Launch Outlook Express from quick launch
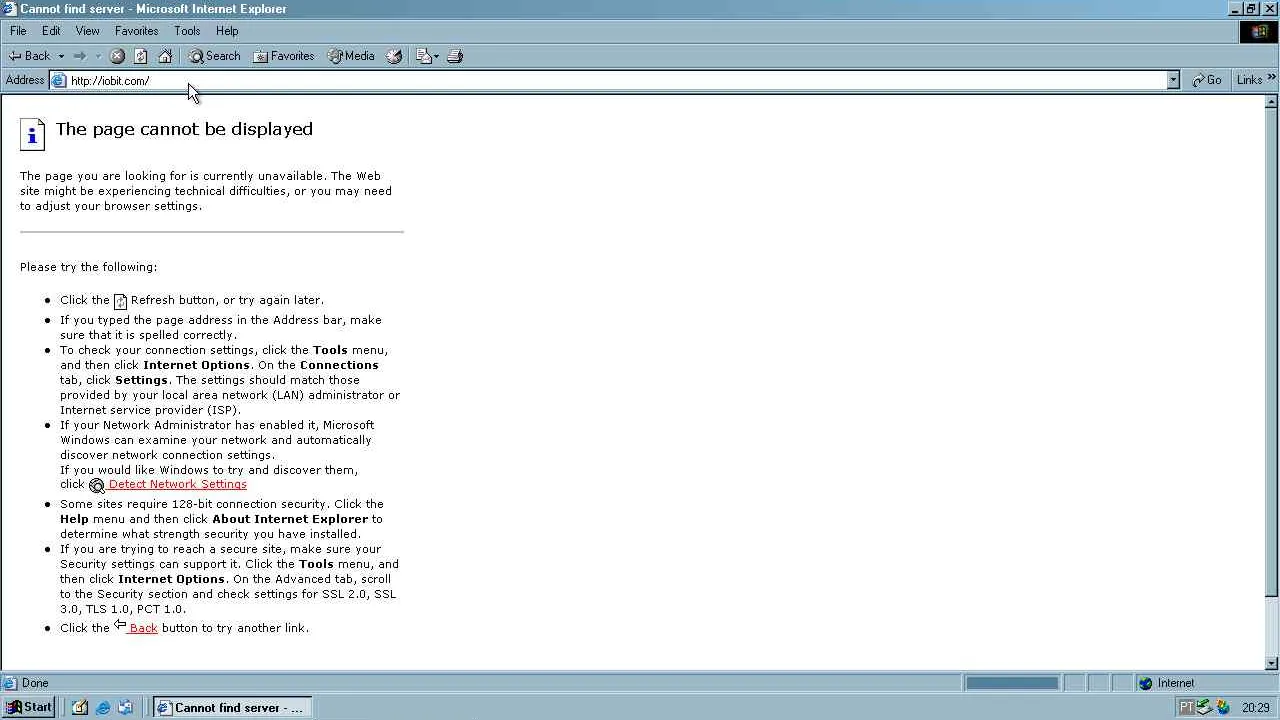This screenshot has height=720, width=1280. click(125, 707)
